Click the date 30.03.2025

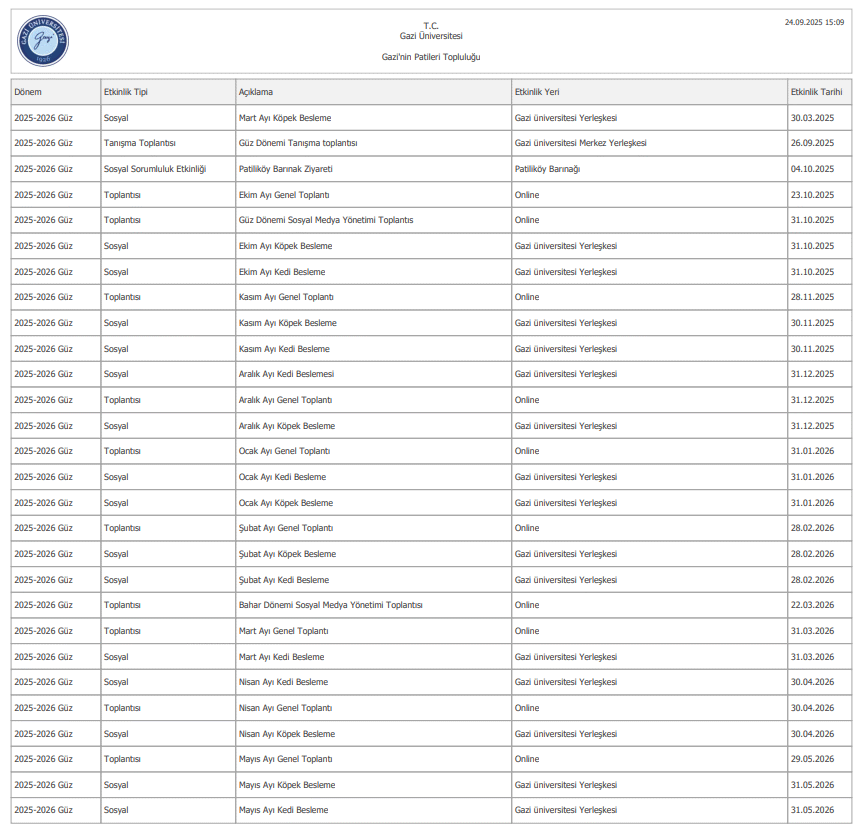point(812,118)
